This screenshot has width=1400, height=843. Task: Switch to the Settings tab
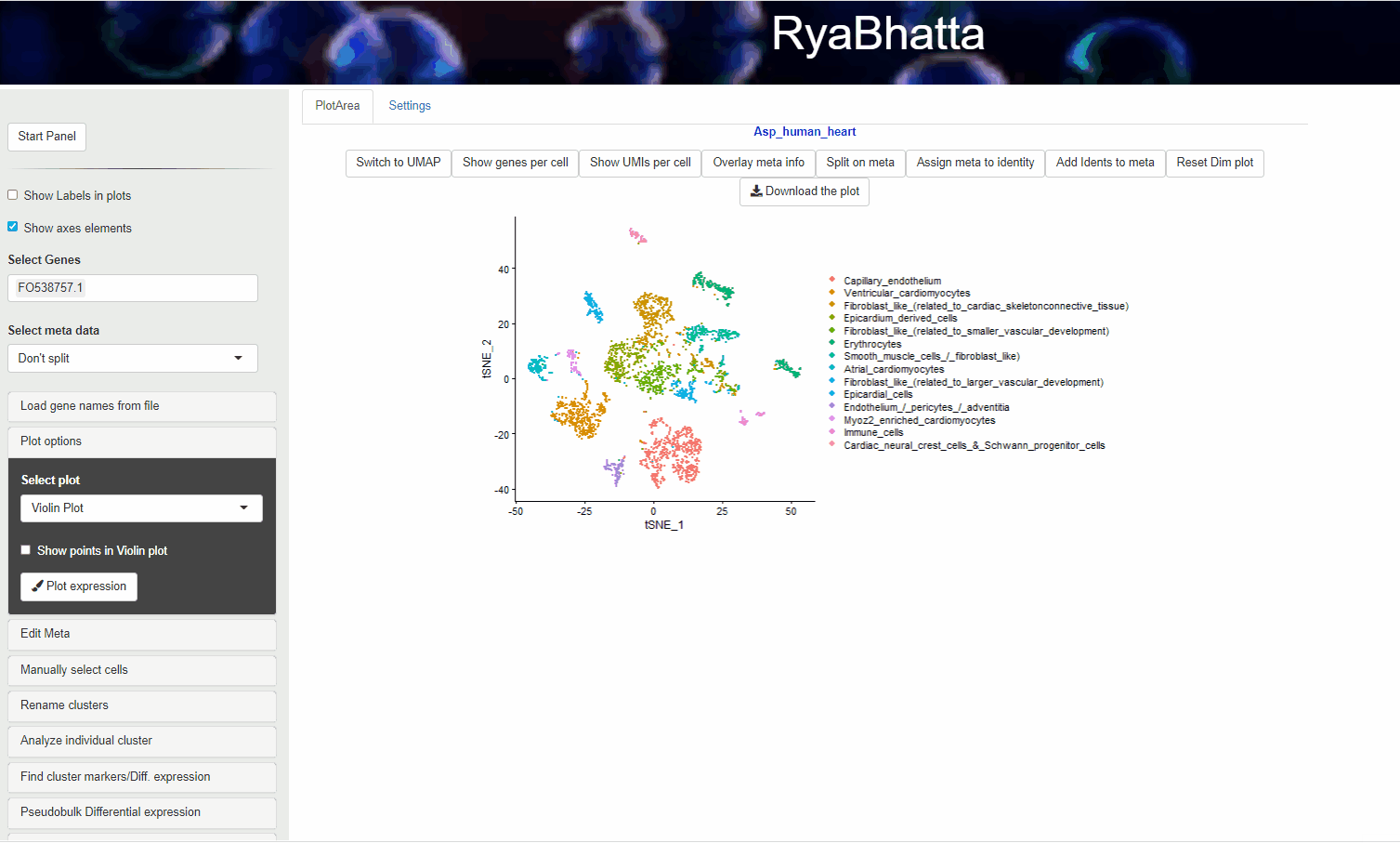(x=410, y=106)
